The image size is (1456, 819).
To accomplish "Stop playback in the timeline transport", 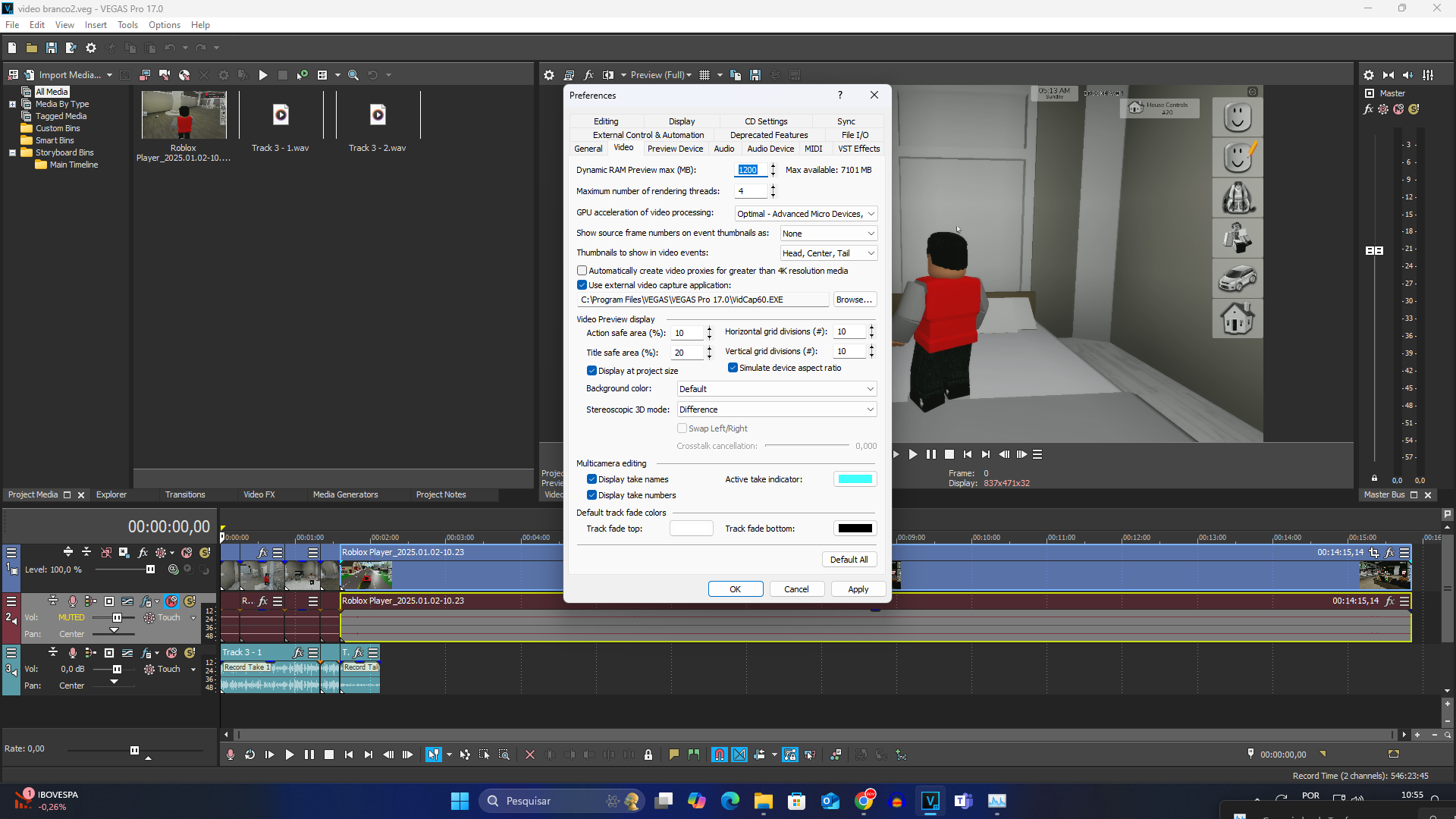I will [329, 755].
